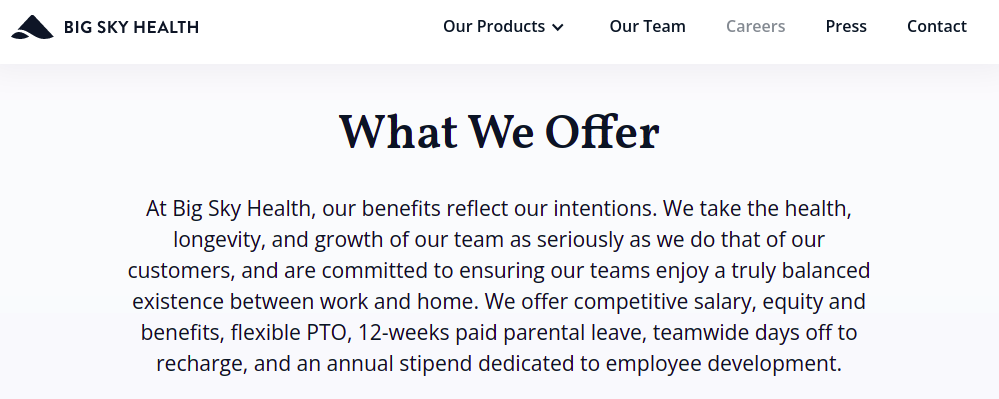Click the word longevity in the paragraph

point(219,240)
